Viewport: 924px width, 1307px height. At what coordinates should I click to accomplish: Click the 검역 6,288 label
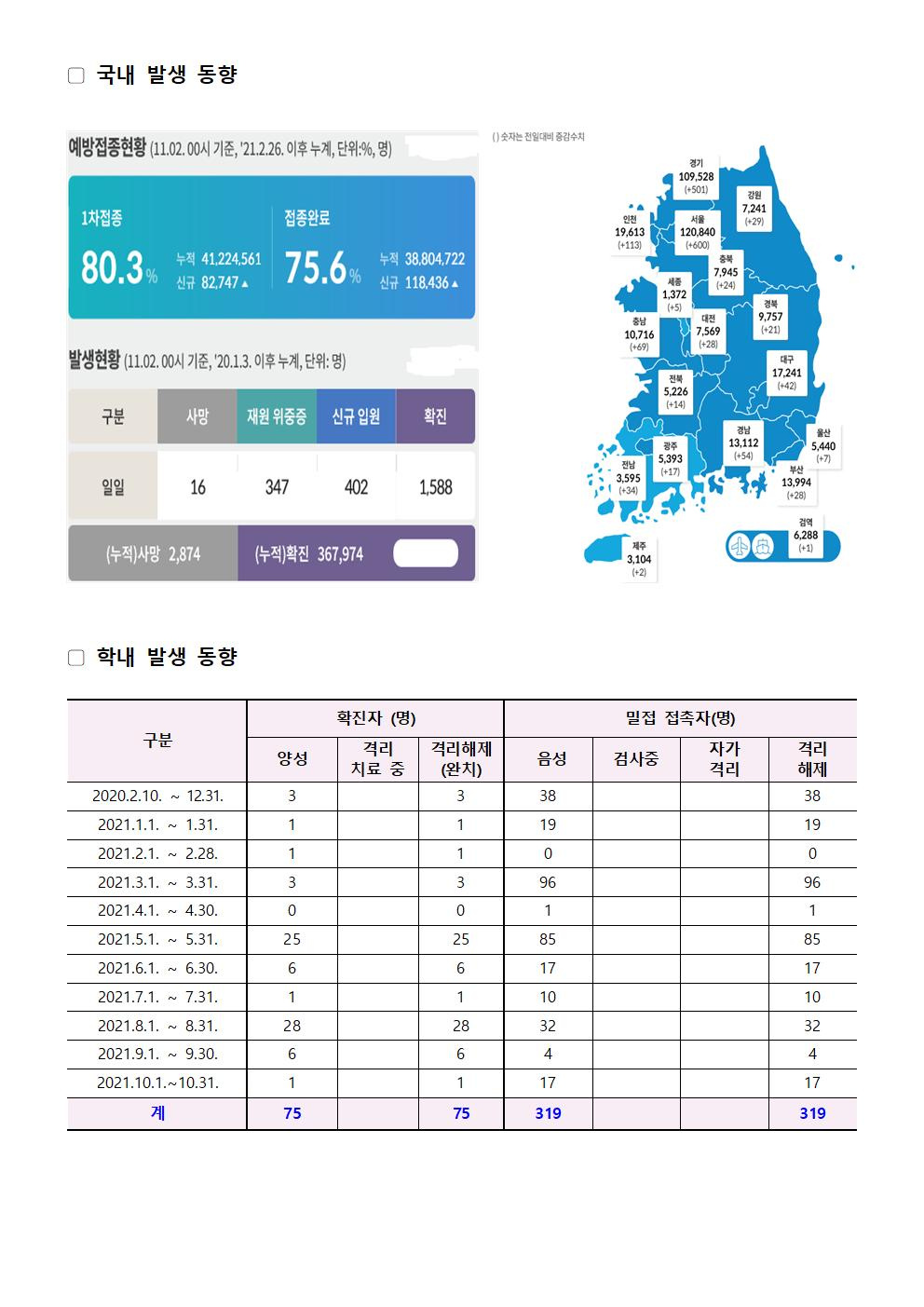coord(805,536)
